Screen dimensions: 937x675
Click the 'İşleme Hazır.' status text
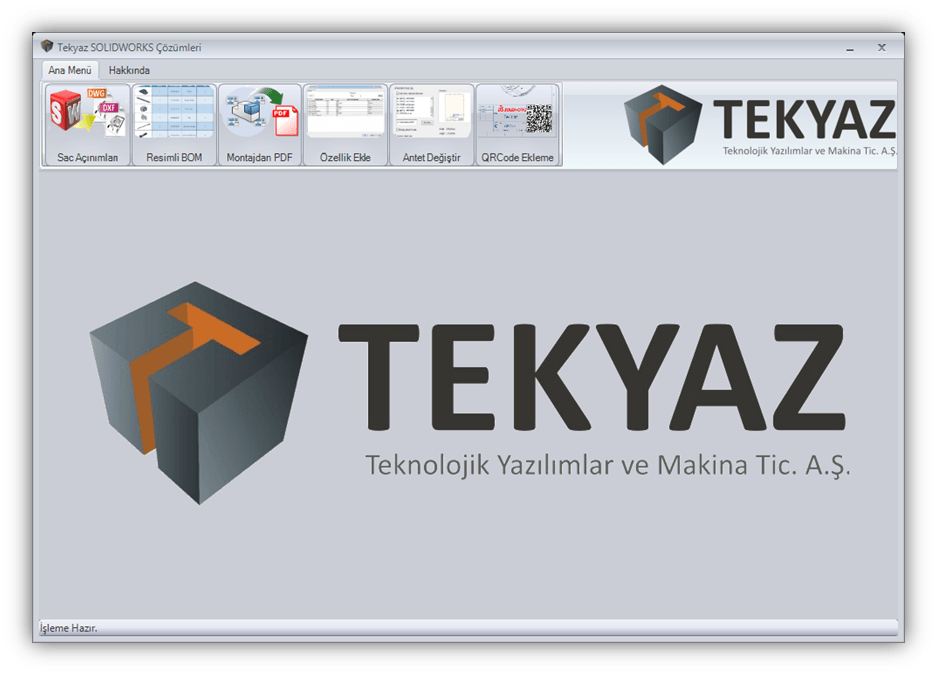point(69,628)
